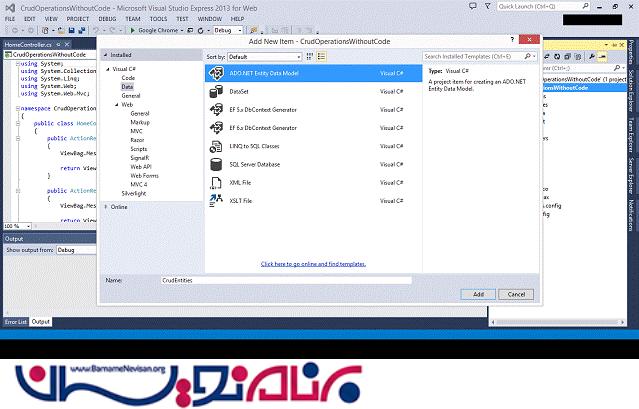
Task: Select the ADO.NET Entity Data Model icon
Action: click(215, 73)
